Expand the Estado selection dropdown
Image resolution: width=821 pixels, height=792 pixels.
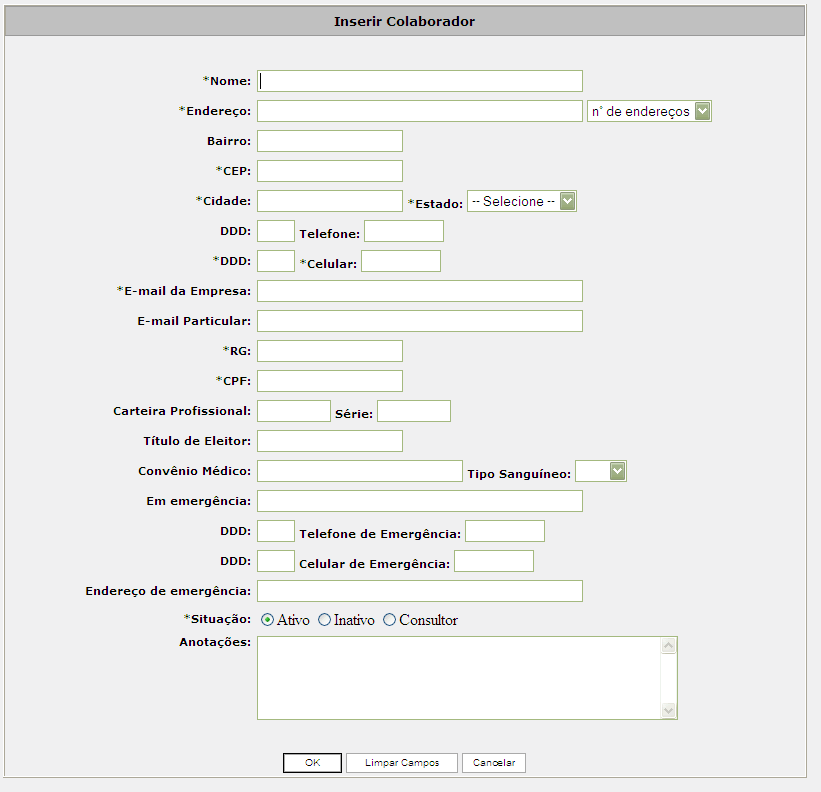coord(522,201)
